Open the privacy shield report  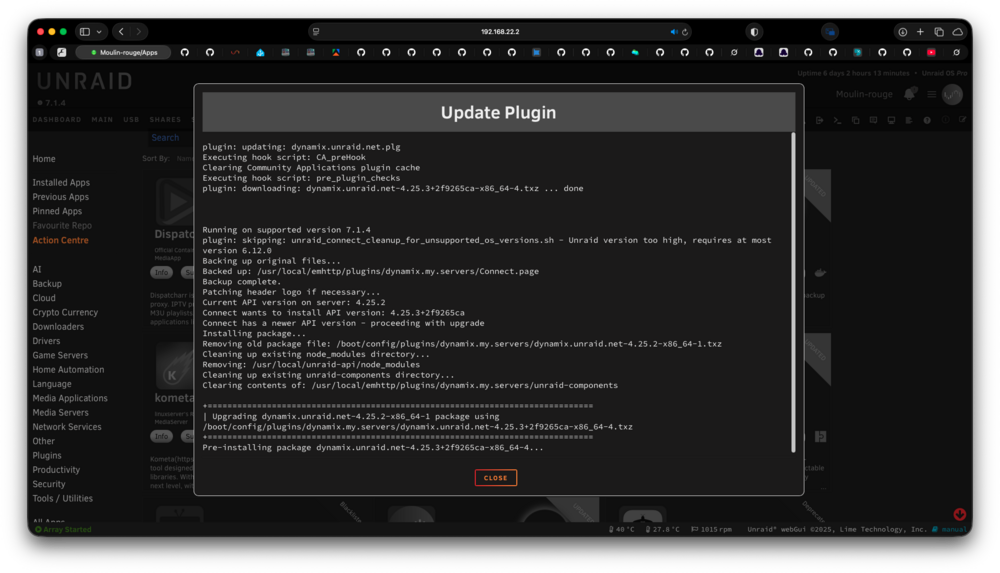coord(754,31)
